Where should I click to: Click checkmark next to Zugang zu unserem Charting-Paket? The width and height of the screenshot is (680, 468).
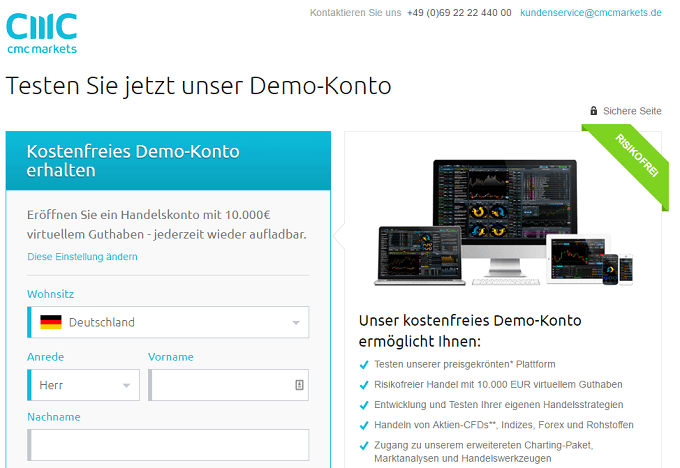click(364, 445)
